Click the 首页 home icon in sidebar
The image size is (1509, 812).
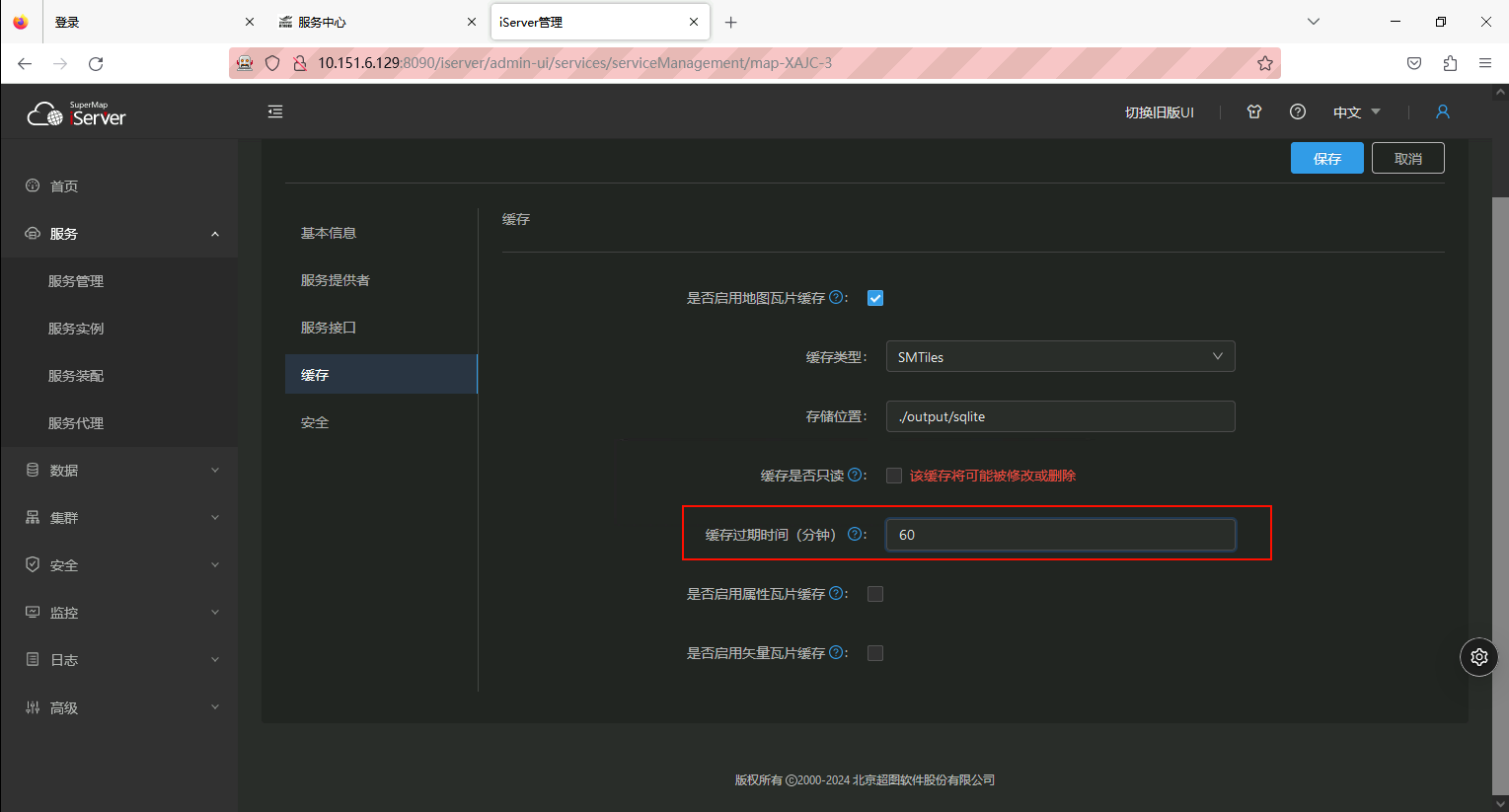coord(33,185)
